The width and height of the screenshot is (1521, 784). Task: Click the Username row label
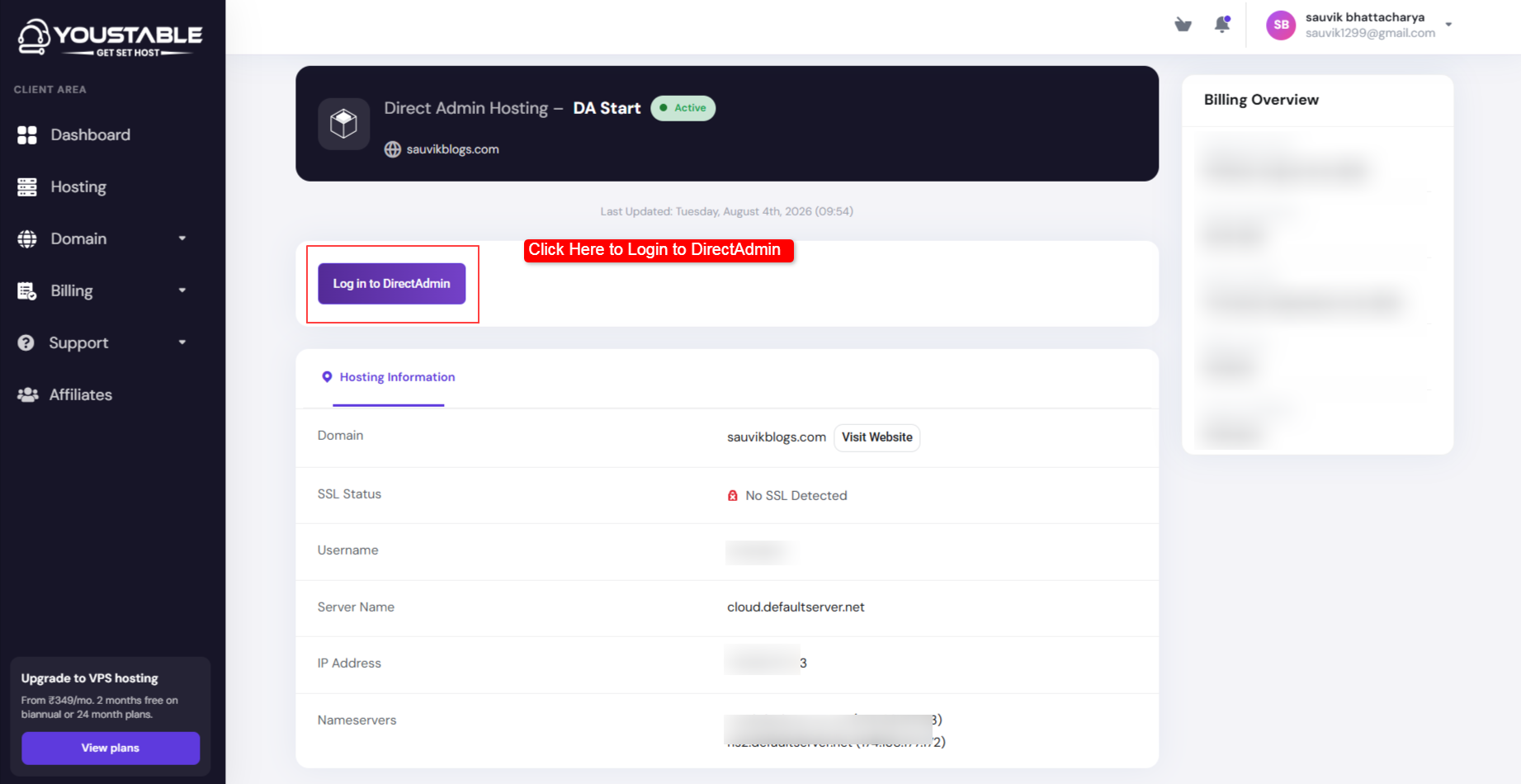pos(348,550)
